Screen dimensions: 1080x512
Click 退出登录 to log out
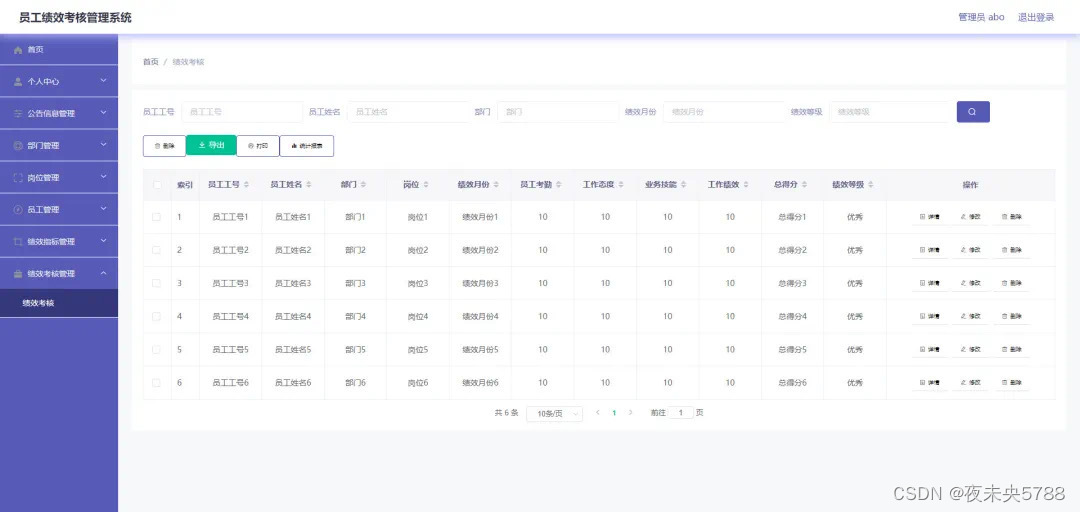(x=1036, y=17)
